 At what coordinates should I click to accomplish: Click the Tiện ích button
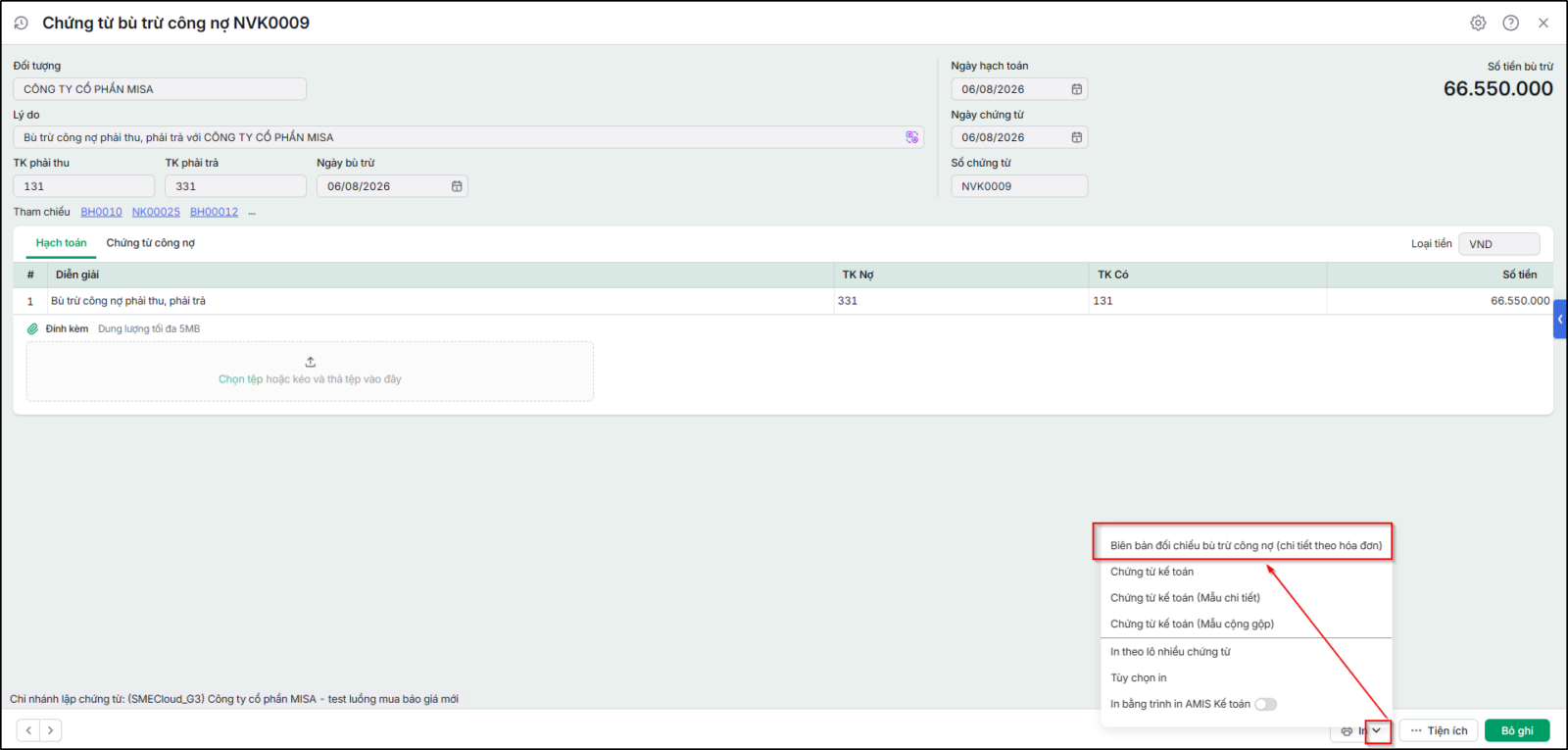tap(1439, 730)
